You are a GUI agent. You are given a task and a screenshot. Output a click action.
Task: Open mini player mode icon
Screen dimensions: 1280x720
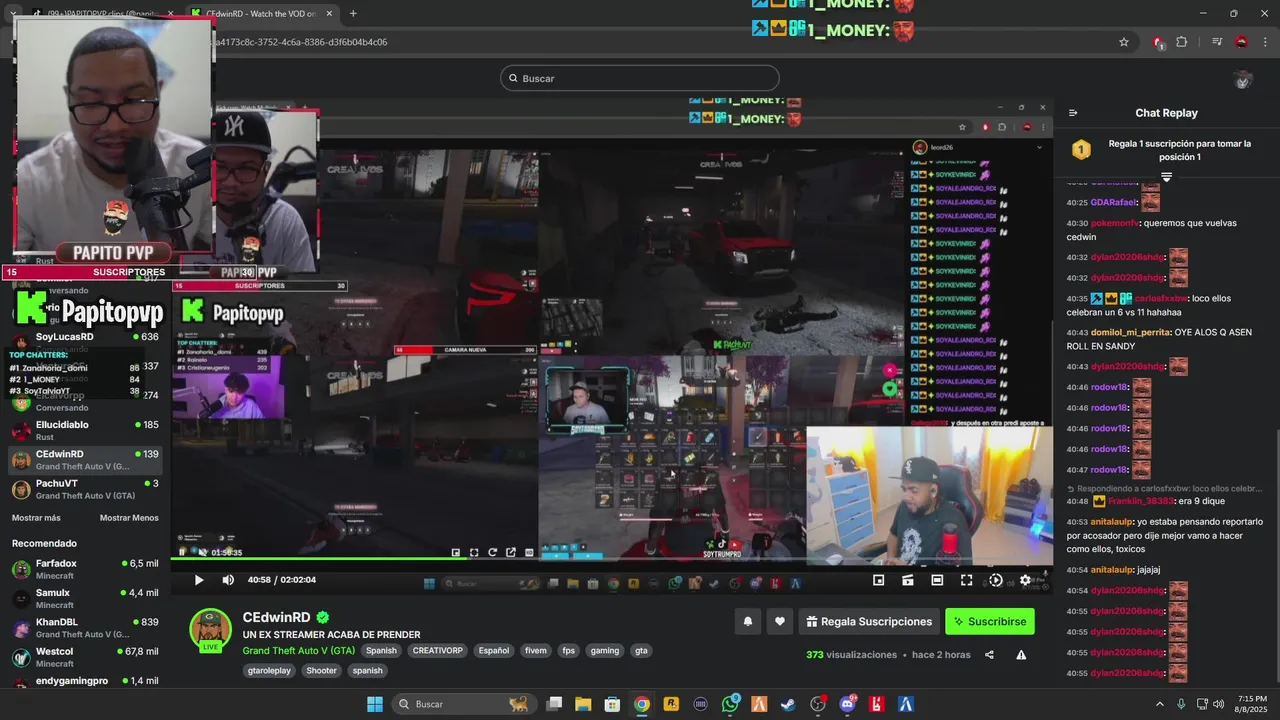pyautogui.click(x=878, y=580)
